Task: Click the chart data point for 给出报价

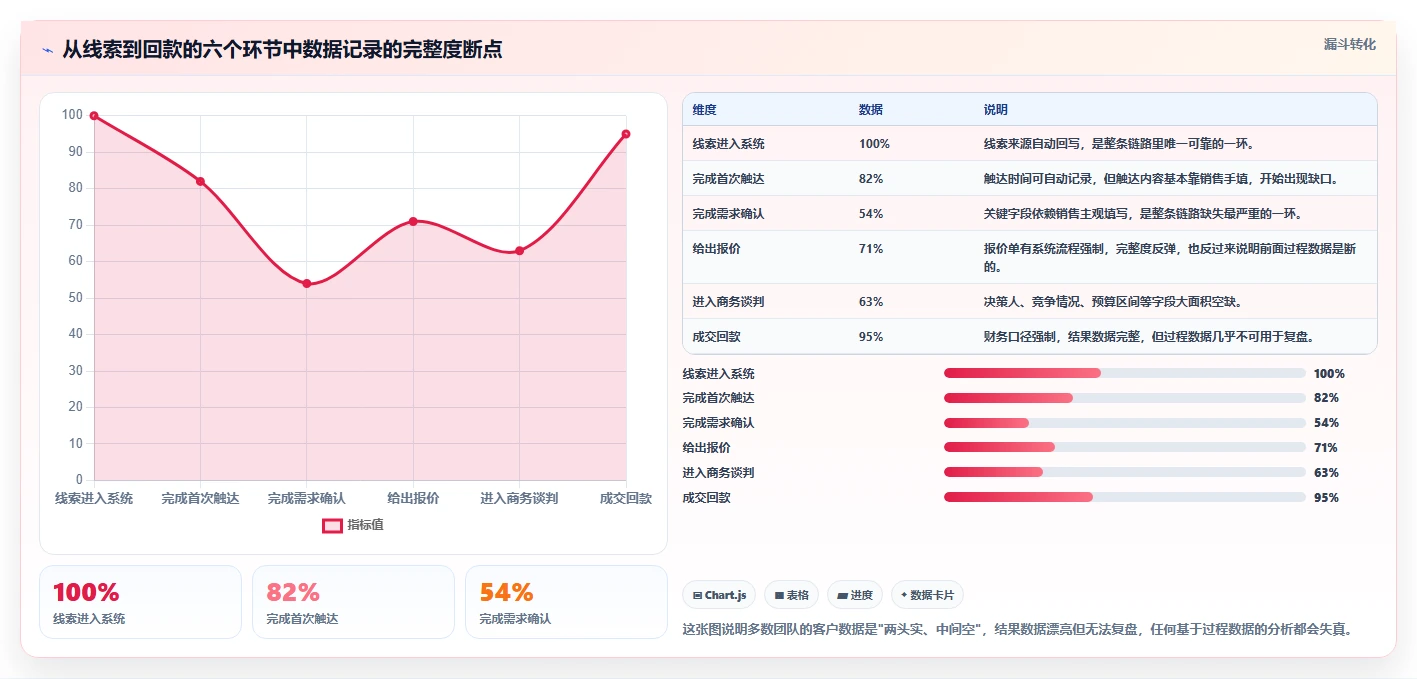Action: point(413,221)
